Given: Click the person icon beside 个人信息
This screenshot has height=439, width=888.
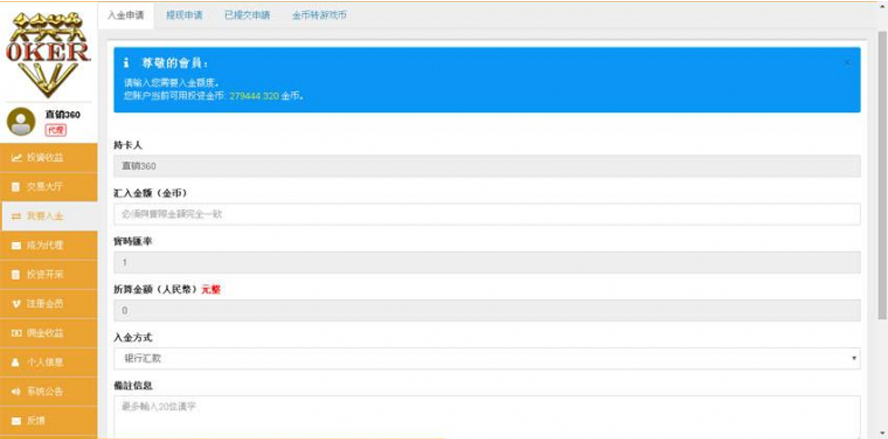Looking at the screenshot, I should pos(16,363).
